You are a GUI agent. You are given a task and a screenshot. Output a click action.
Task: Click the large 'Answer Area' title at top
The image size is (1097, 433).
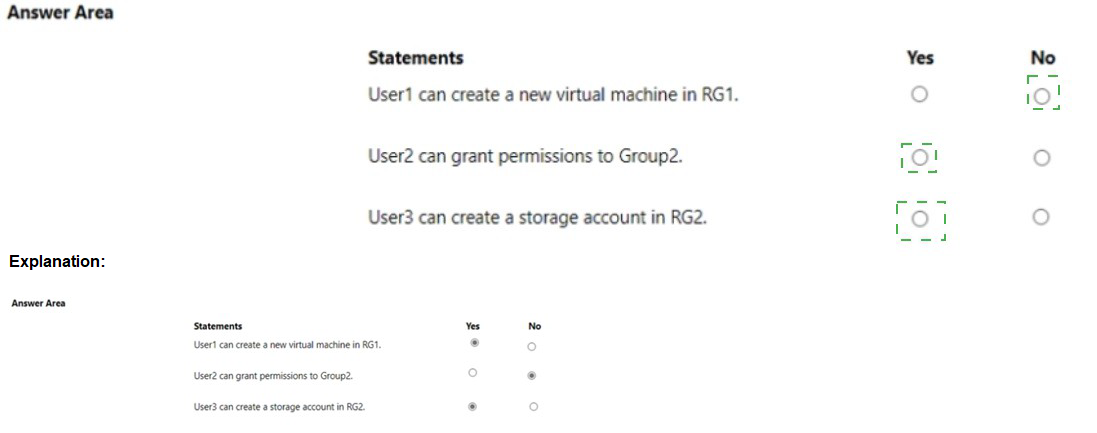click(x=60, y=13)
